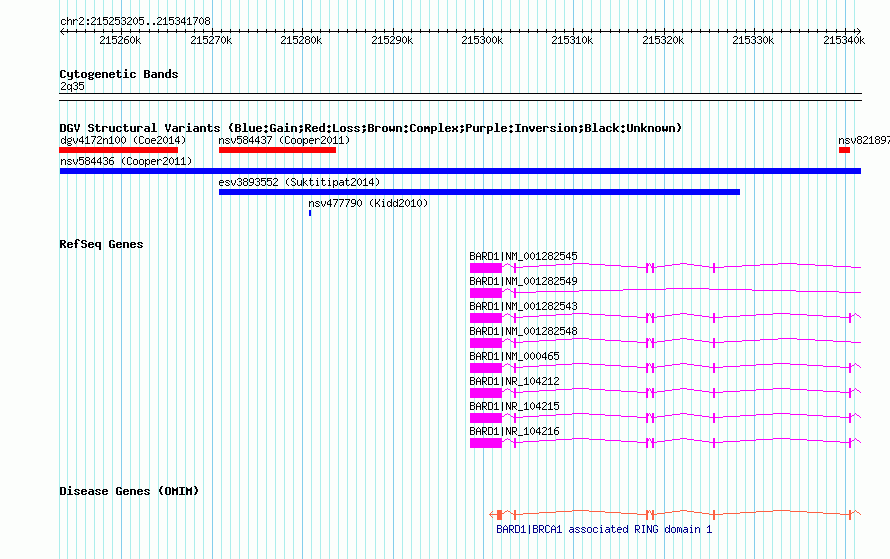The height and width of the screenshot is (559, 890).
Task: Click the 215260k ruler tick label
Action: pos(120,40)
